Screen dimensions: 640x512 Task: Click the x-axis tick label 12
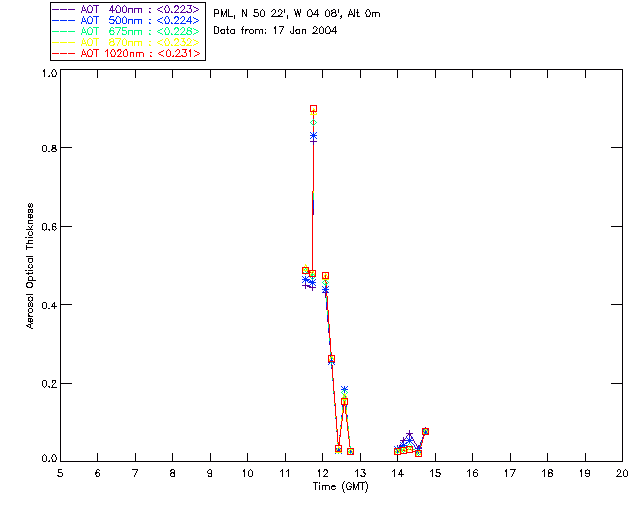click(323, 473)
